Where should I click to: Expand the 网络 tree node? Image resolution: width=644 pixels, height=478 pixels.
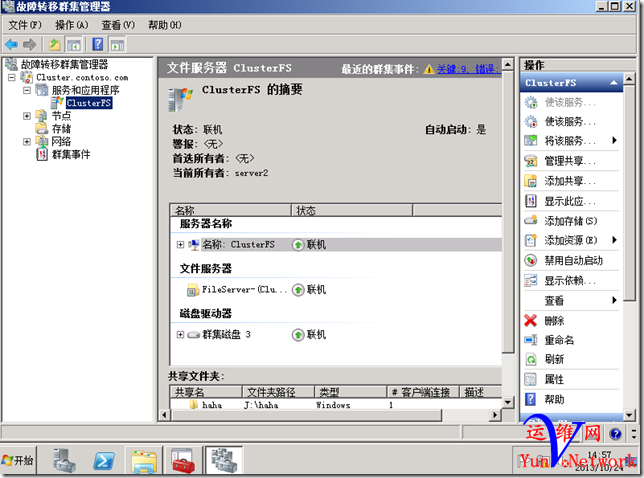tap(27, 142)
